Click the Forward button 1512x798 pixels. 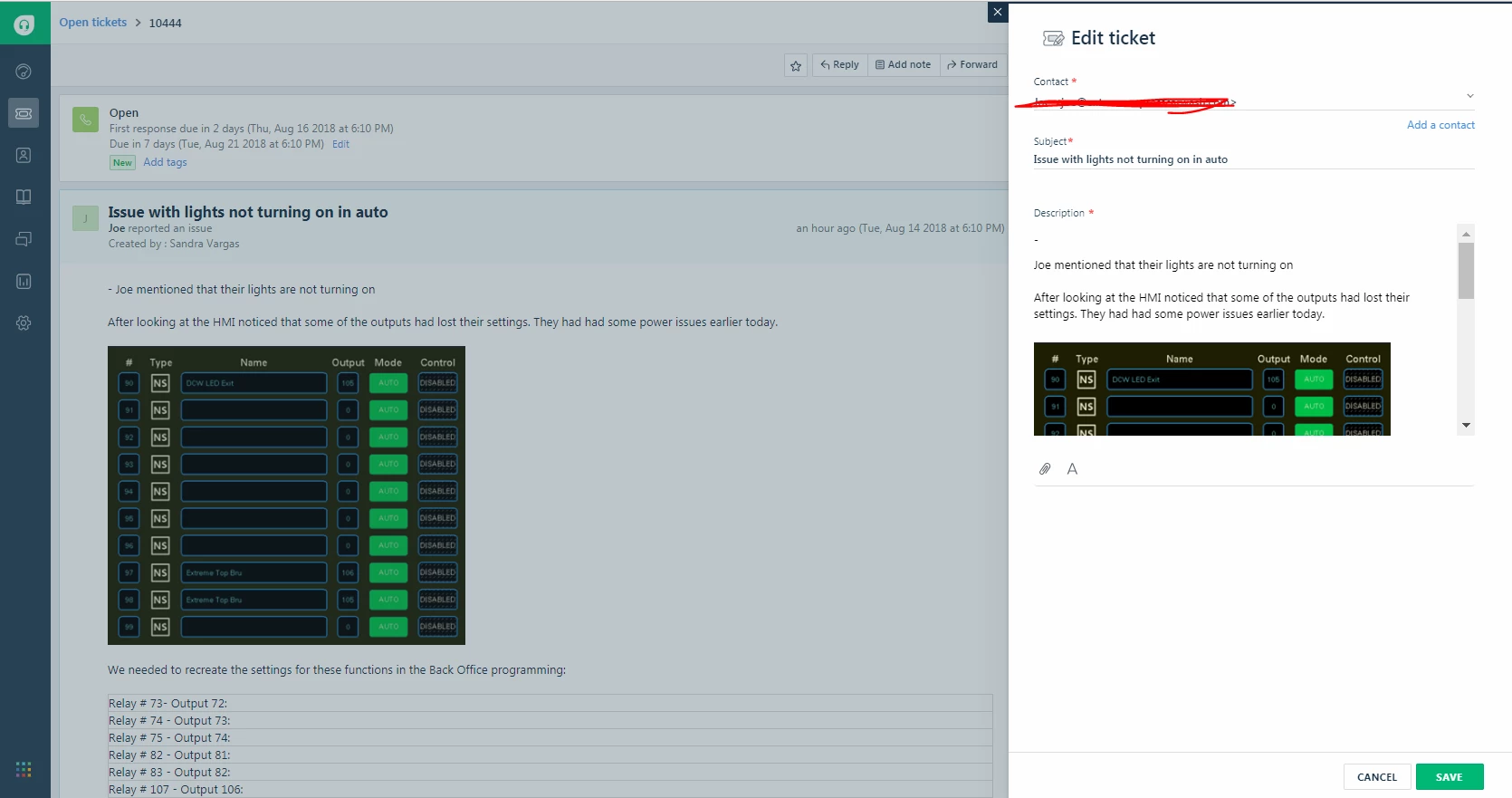tap(972, 65)
